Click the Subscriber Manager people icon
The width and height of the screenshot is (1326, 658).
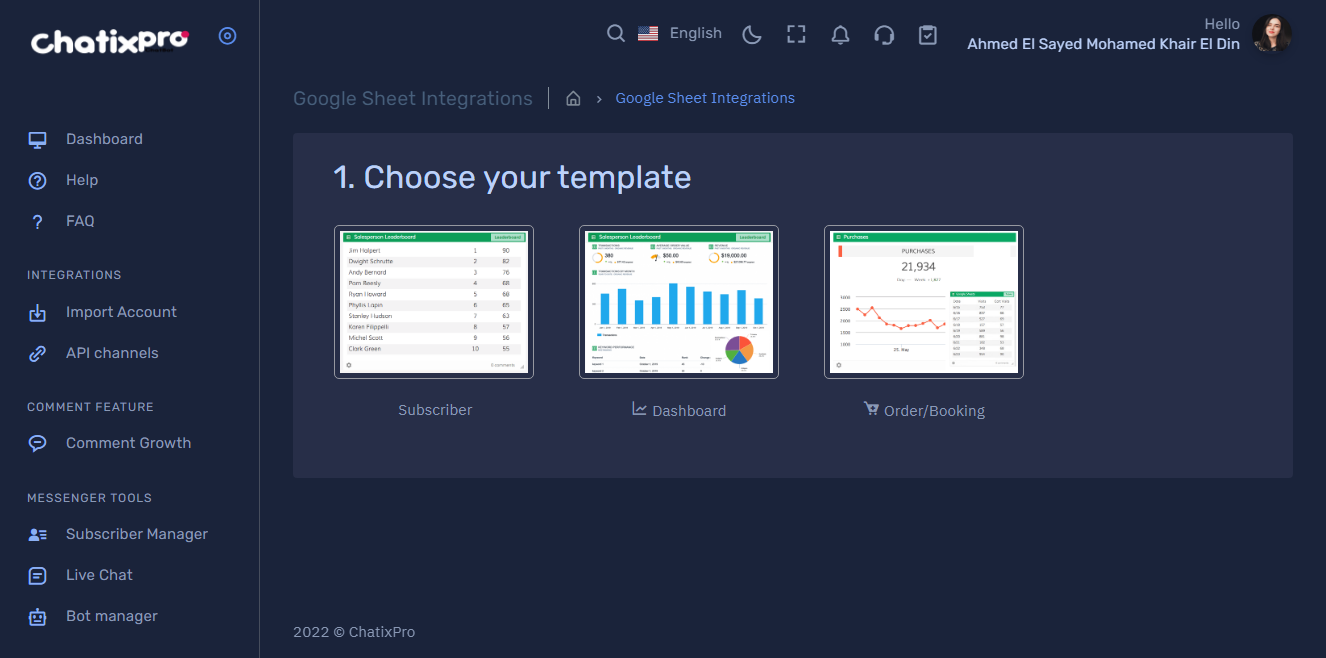pyautogui.click(x=38, y=535)
